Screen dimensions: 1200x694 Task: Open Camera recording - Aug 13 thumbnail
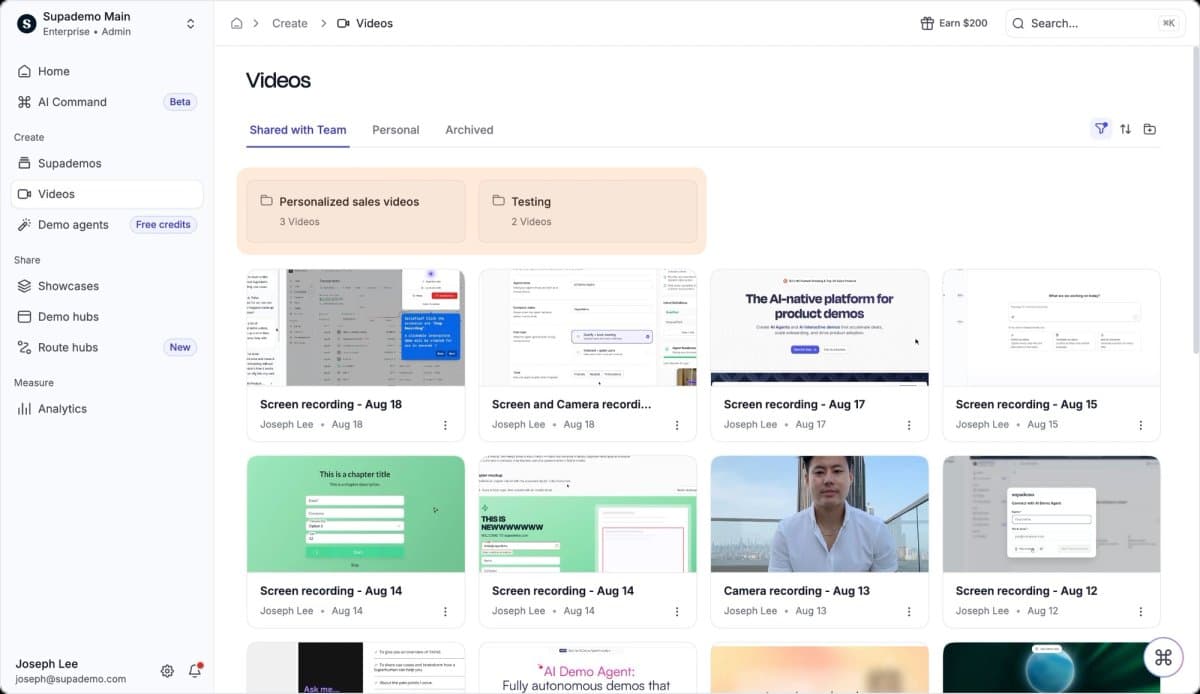[819, 514]
